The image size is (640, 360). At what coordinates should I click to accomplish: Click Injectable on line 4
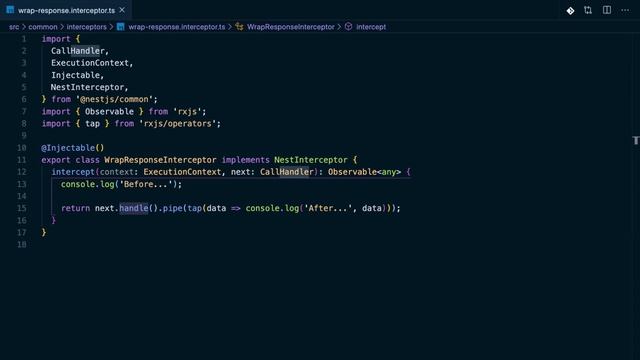click(76, 75)
